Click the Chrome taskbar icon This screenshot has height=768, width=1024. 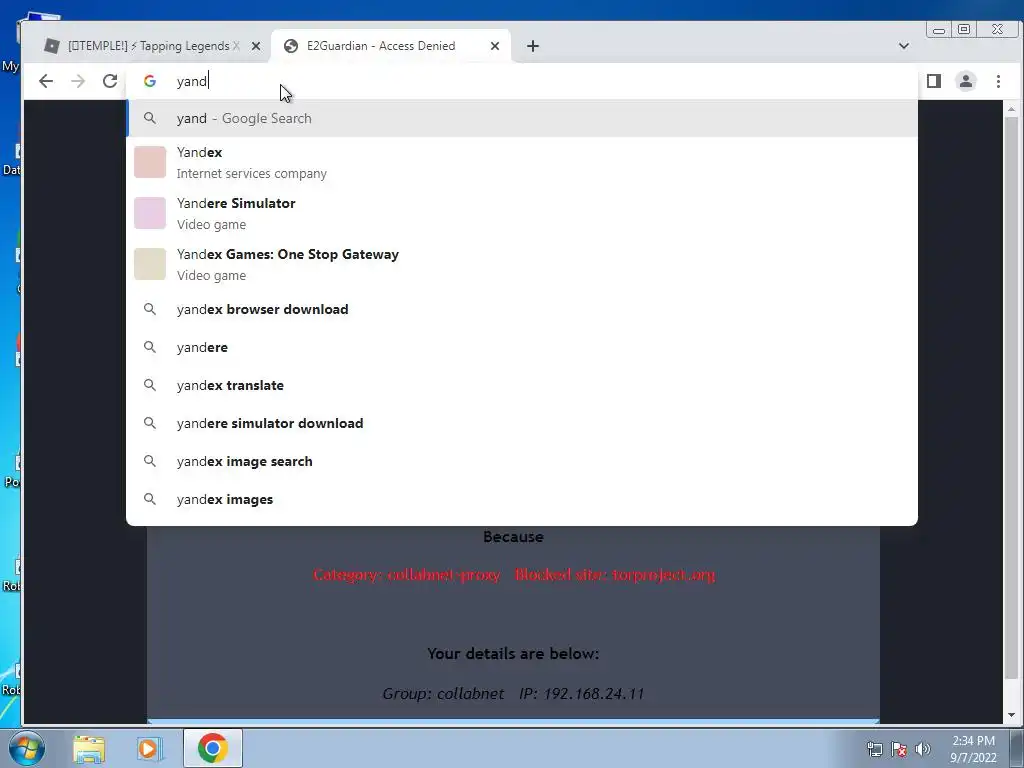(x=212, y=748)
